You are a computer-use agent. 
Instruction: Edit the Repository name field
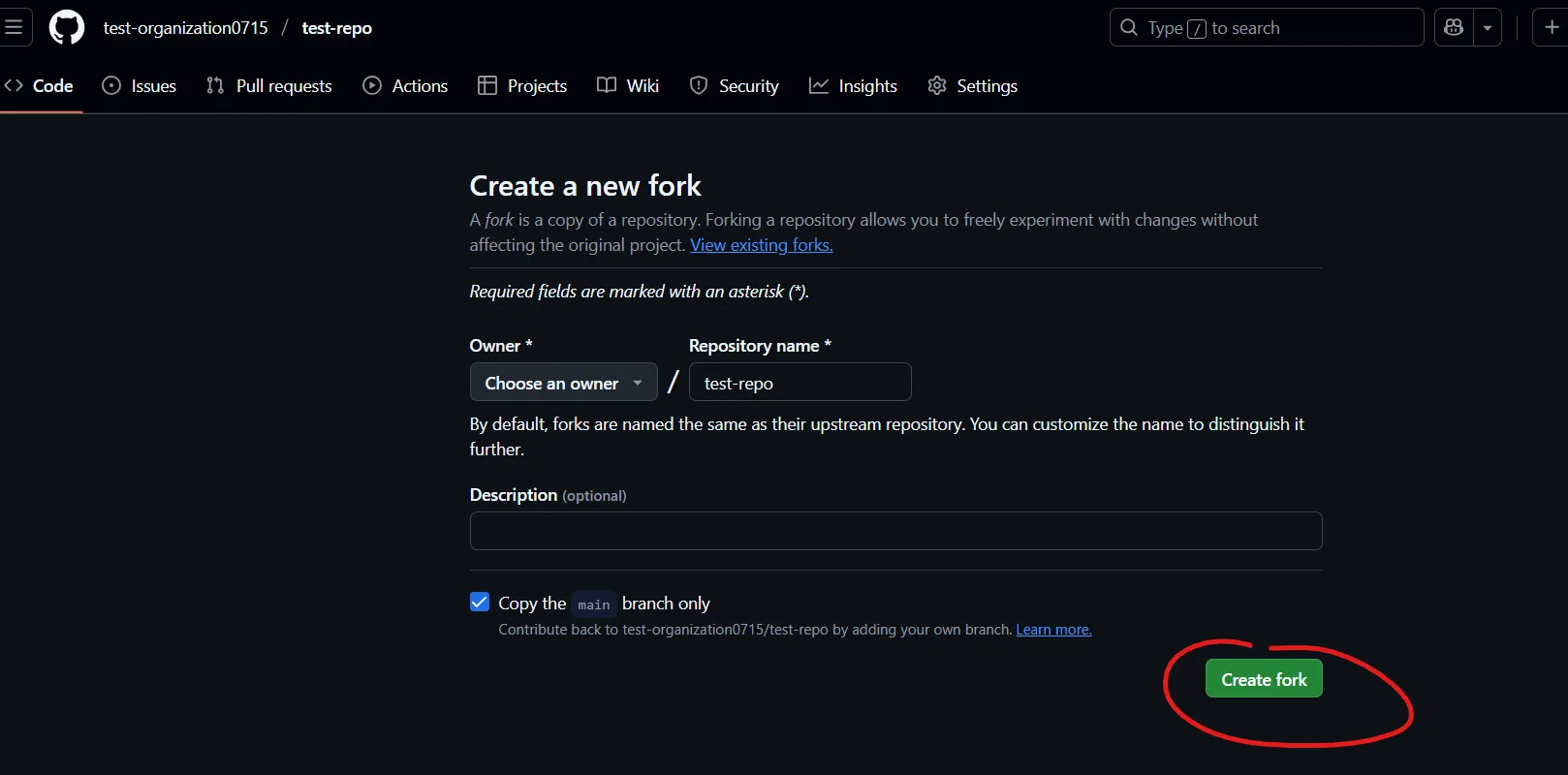pos(800,383)
